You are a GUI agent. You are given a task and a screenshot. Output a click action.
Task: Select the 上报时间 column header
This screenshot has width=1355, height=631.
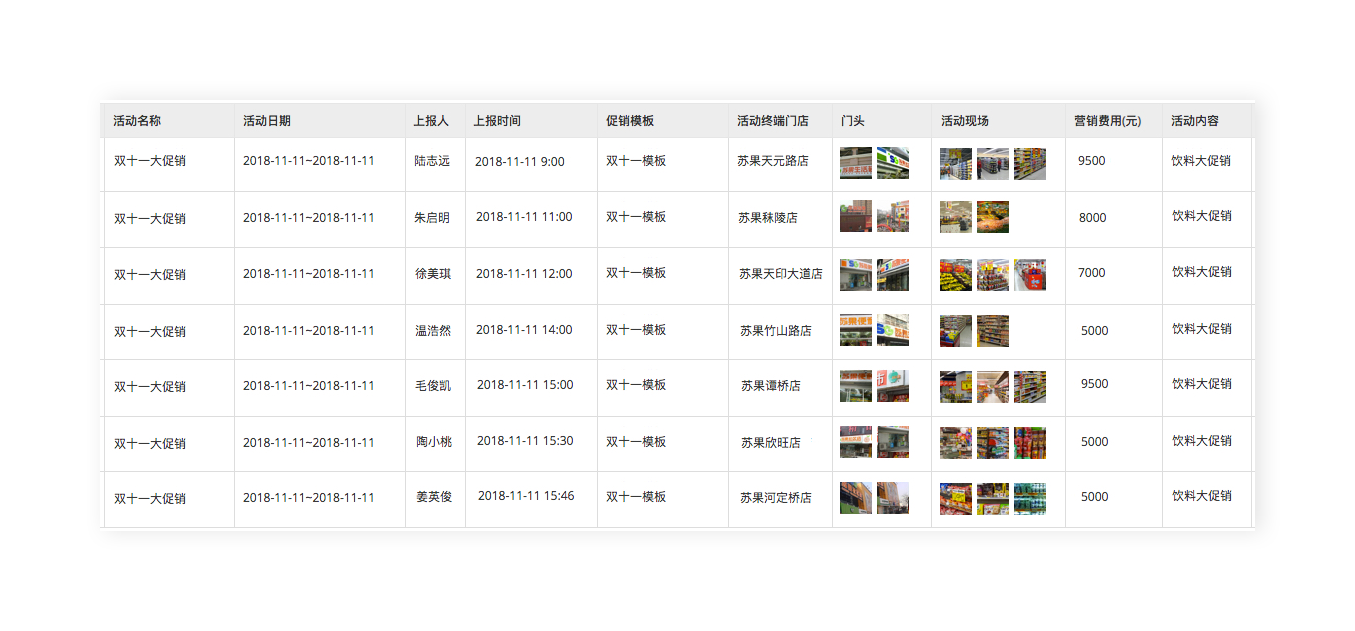click(497, 121)
